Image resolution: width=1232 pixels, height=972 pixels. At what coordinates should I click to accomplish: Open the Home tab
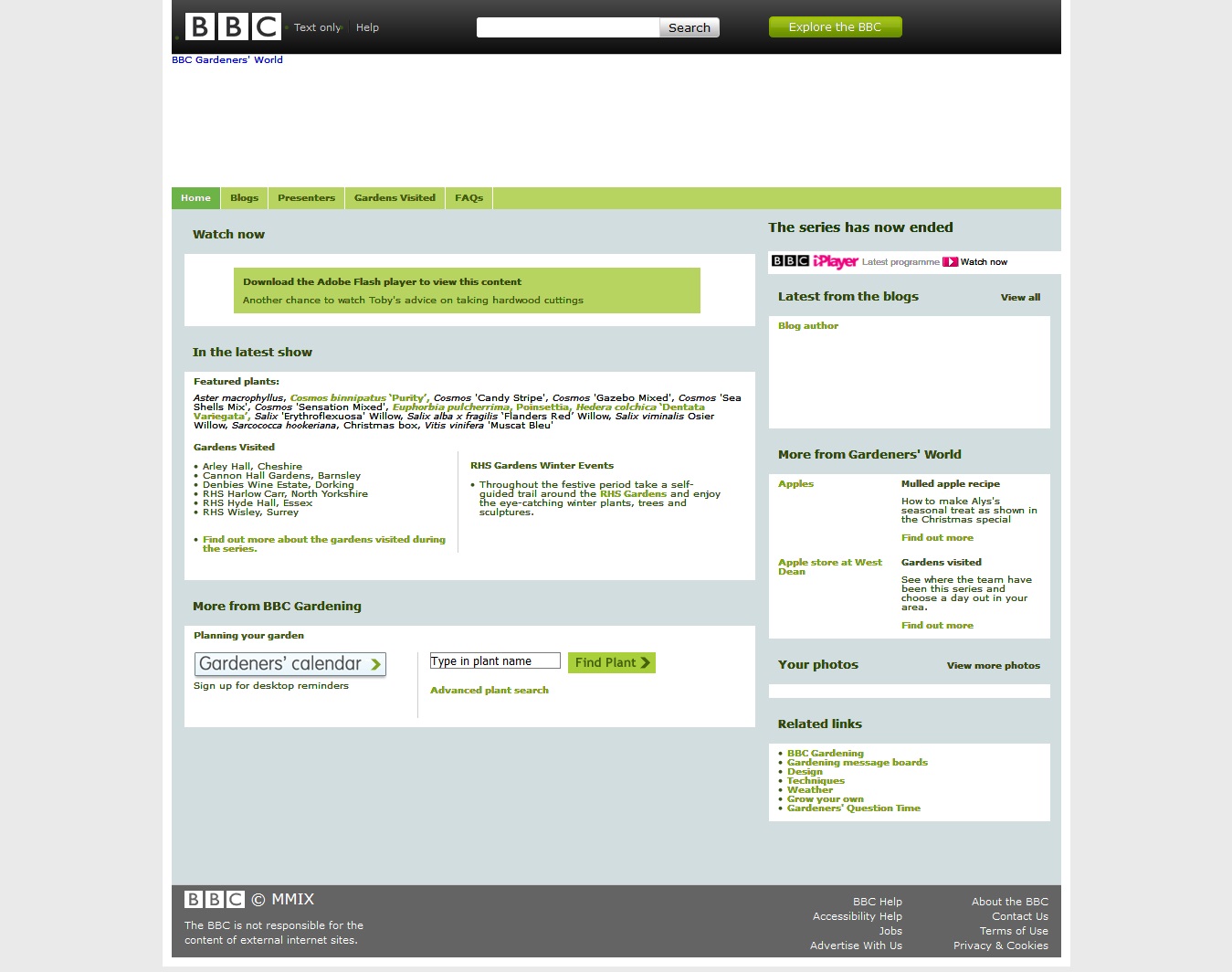tap(195, 198)
